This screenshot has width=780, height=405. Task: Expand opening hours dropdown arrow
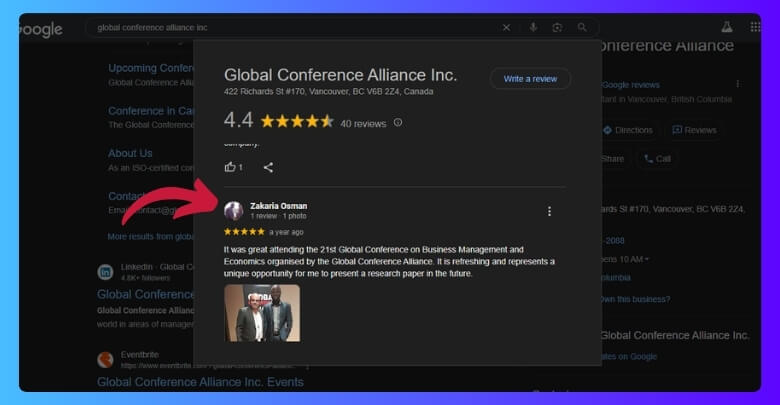click(x=647, y=259)
